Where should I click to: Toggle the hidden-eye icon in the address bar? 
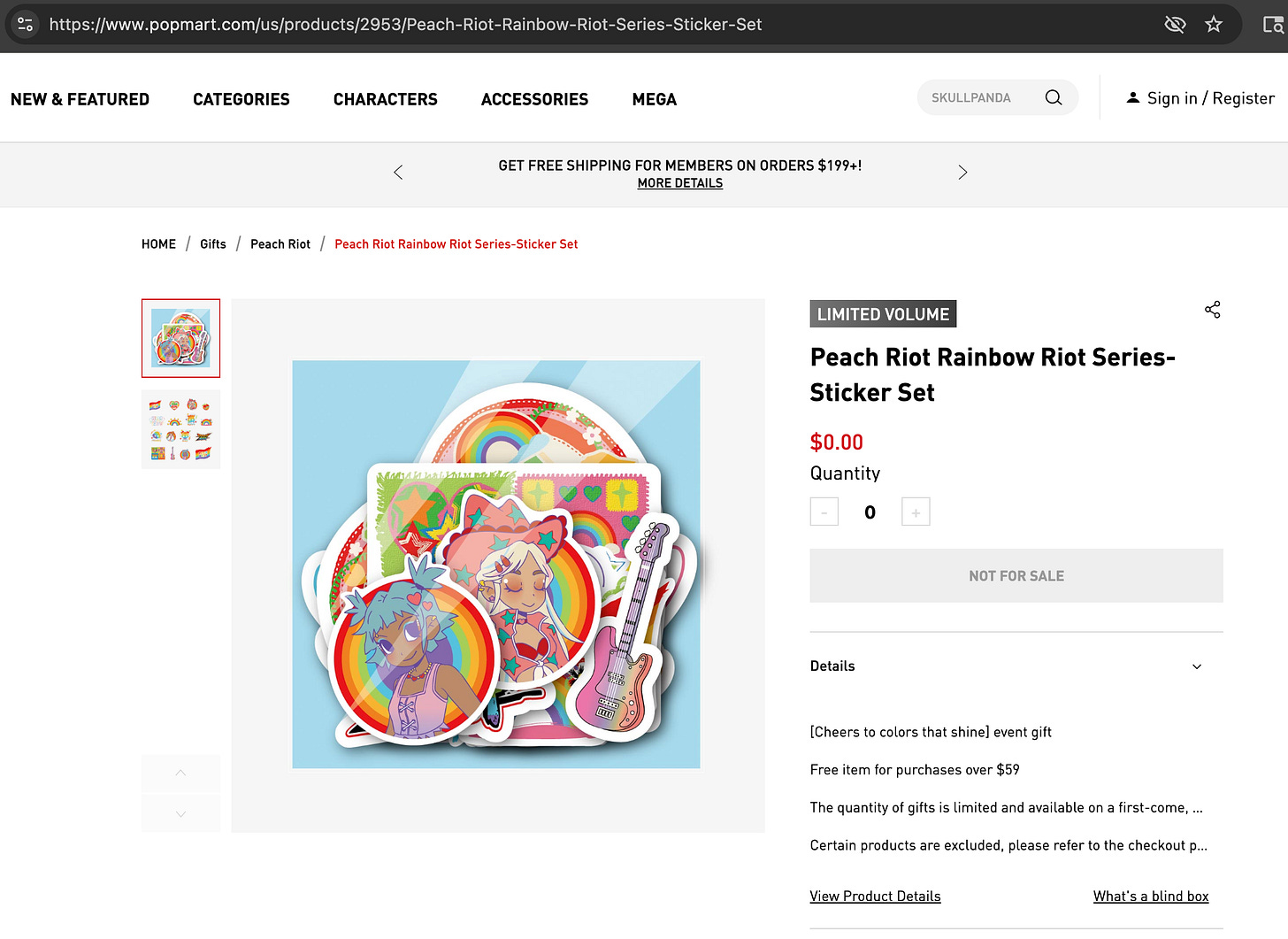pyautogui.click(x=1176, y=24)
